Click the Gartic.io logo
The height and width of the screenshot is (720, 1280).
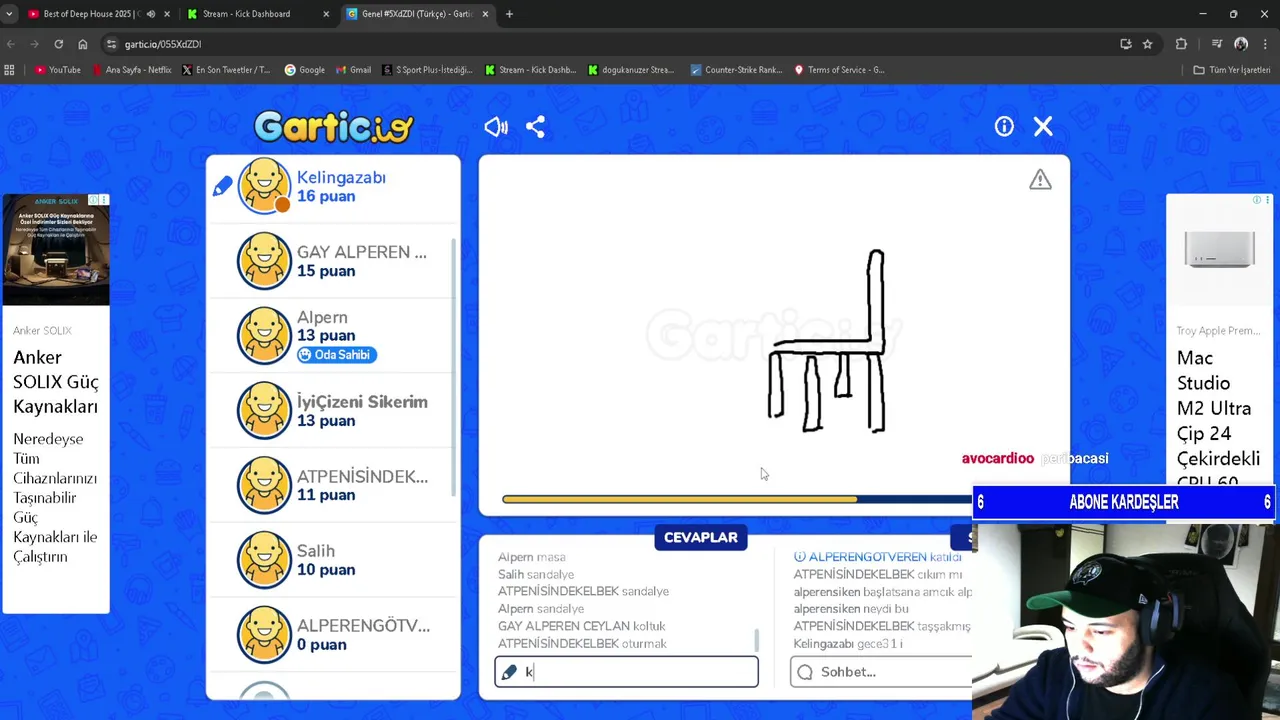(x=333, y=127)
